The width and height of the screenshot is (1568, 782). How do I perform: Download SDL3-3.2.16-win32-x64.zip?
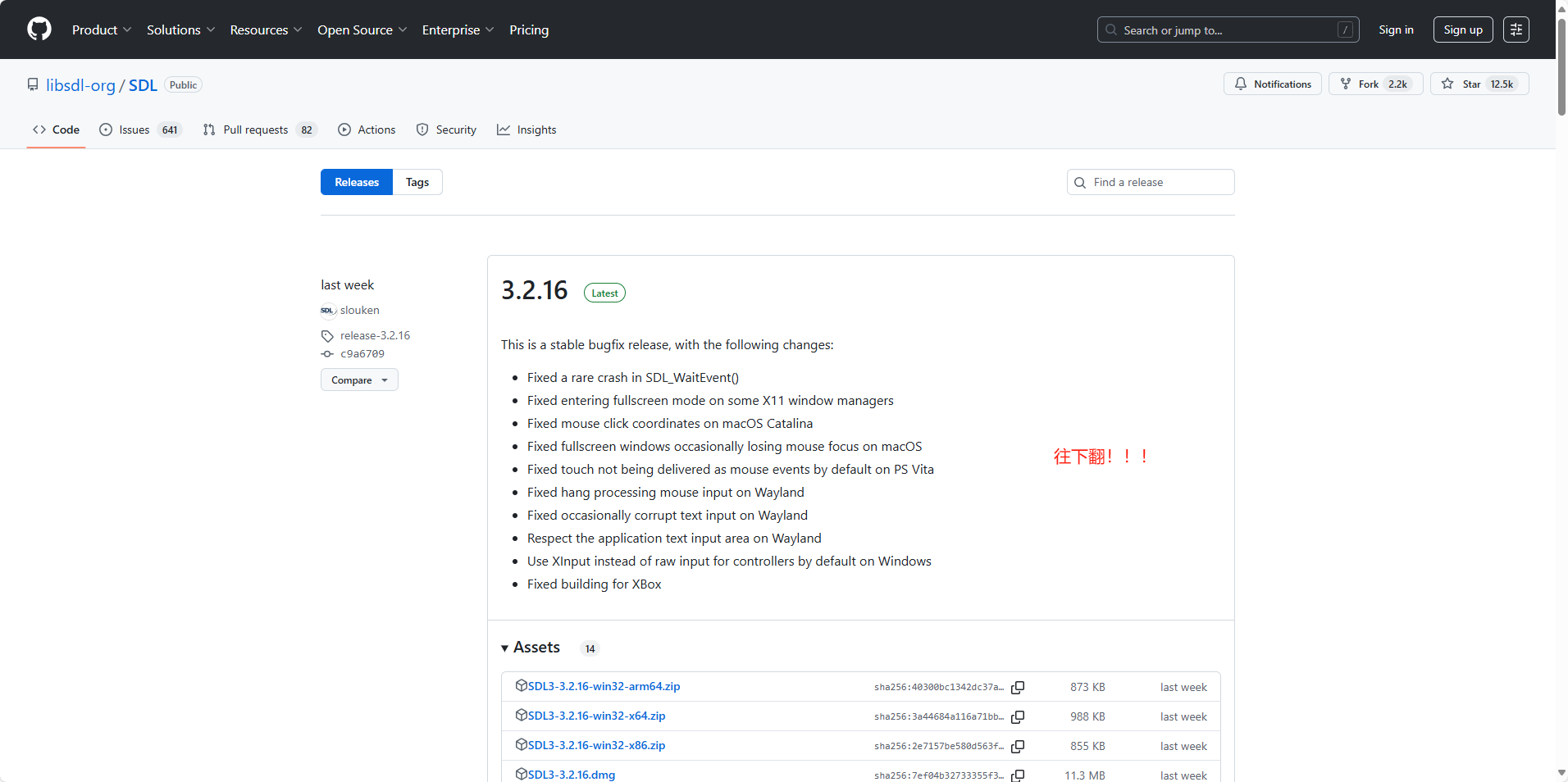click(x=596, y=716)
